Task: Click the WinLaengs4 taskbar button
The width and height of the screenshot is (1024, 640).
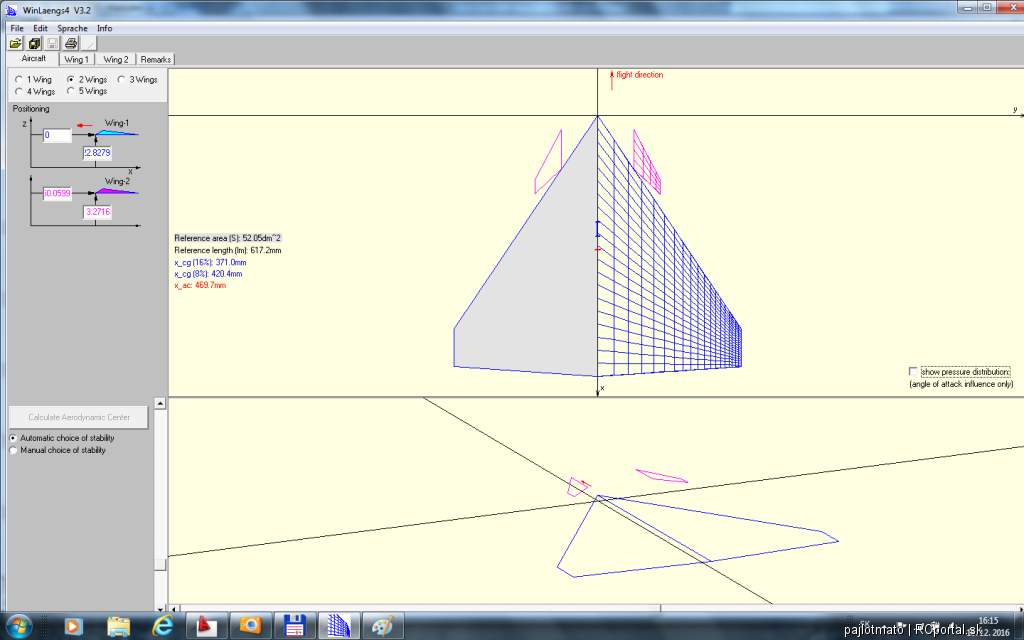Action: [x=339, y=626]
